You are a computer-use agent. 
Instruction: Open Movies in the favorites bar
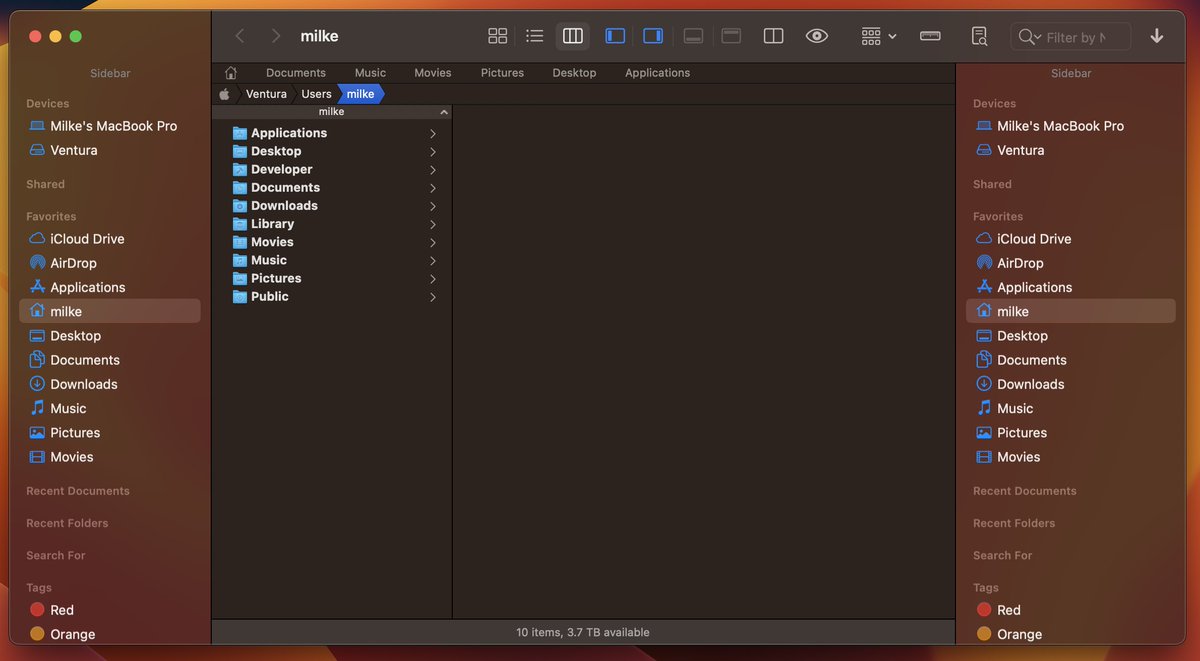click(433, 73)
